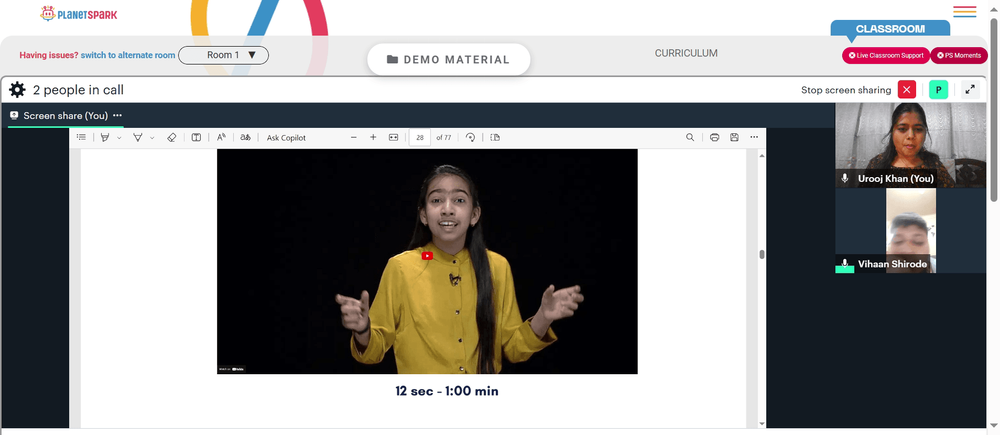
Task: Rotate the PDF page
Action: [x=470, y=137]
